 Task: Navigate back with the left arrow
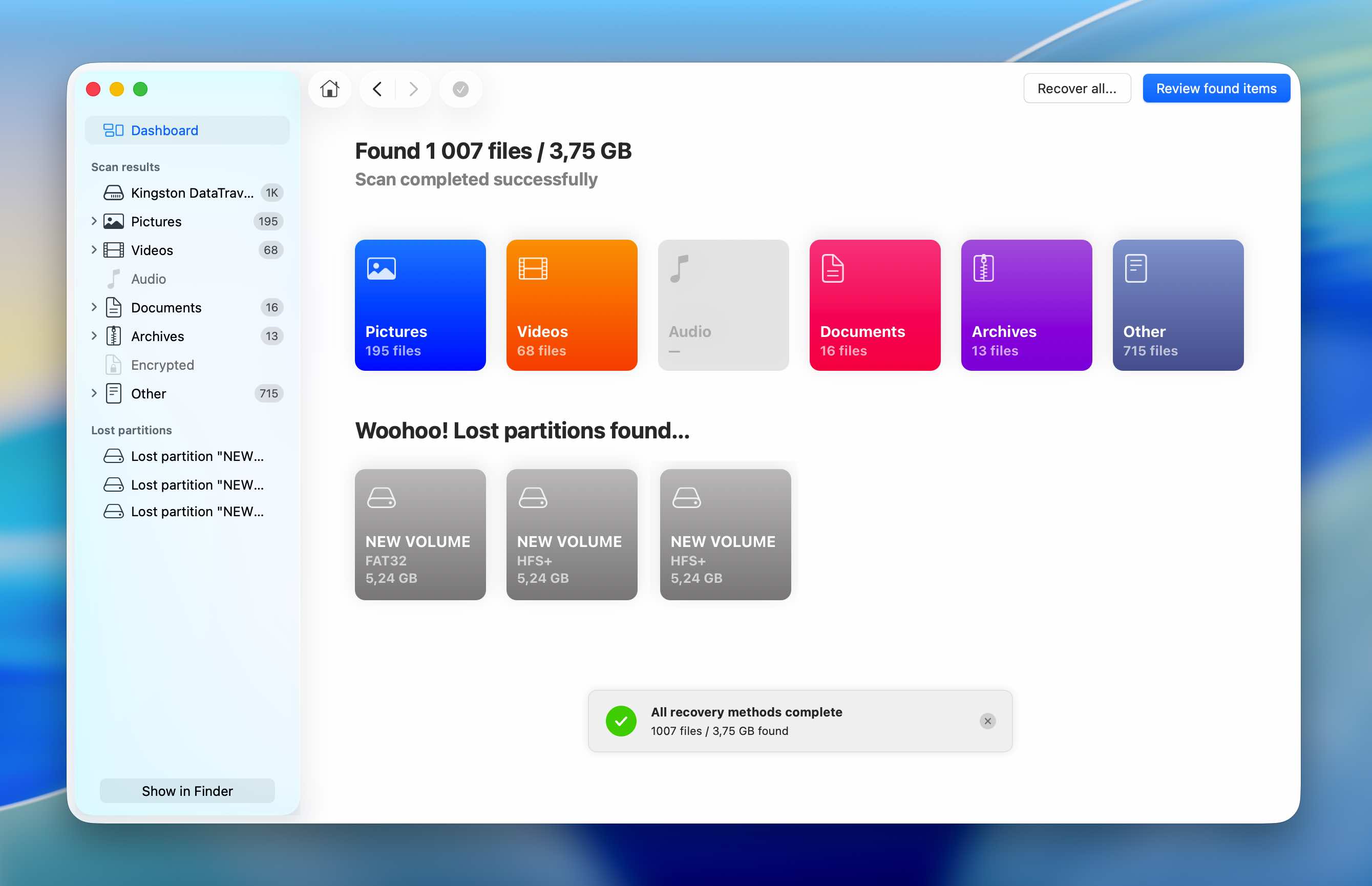[x=377, y=89]
